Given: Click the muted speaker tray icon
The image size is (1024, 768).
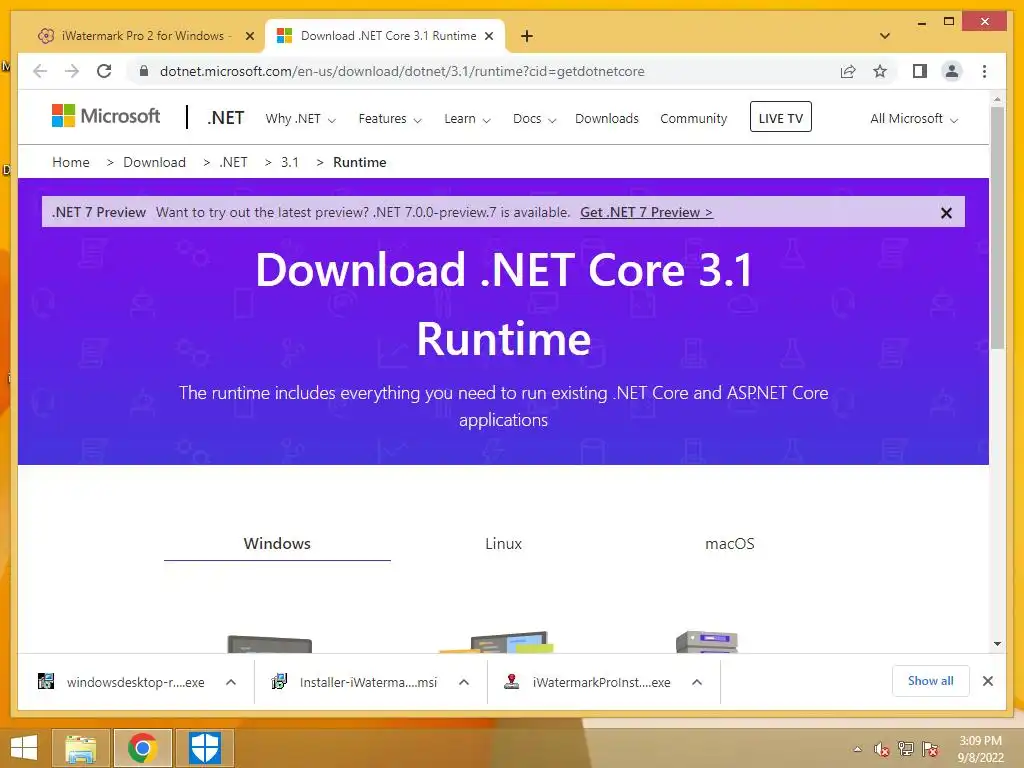Looking at the screenshot, I should click(882, 749).
